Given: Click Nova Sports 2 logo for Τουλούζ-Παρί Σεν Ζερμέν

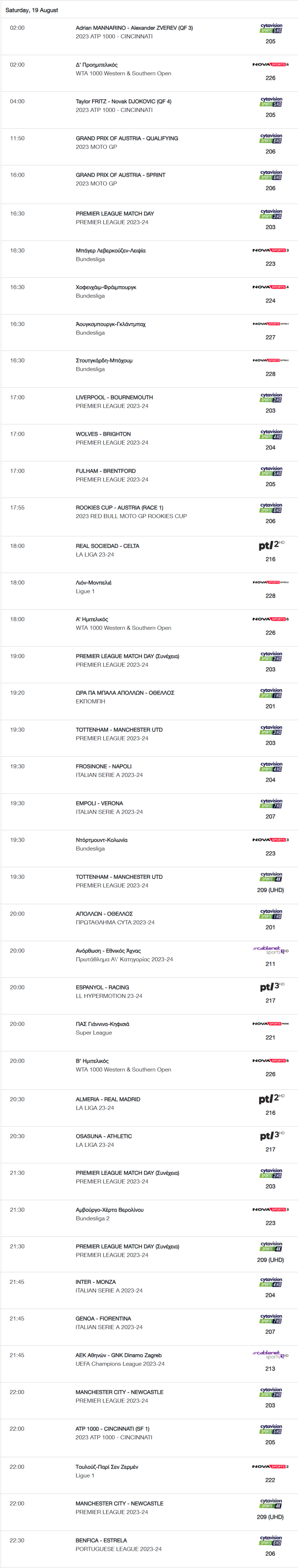Looking at the screenshot, I should pos(271,1466).
